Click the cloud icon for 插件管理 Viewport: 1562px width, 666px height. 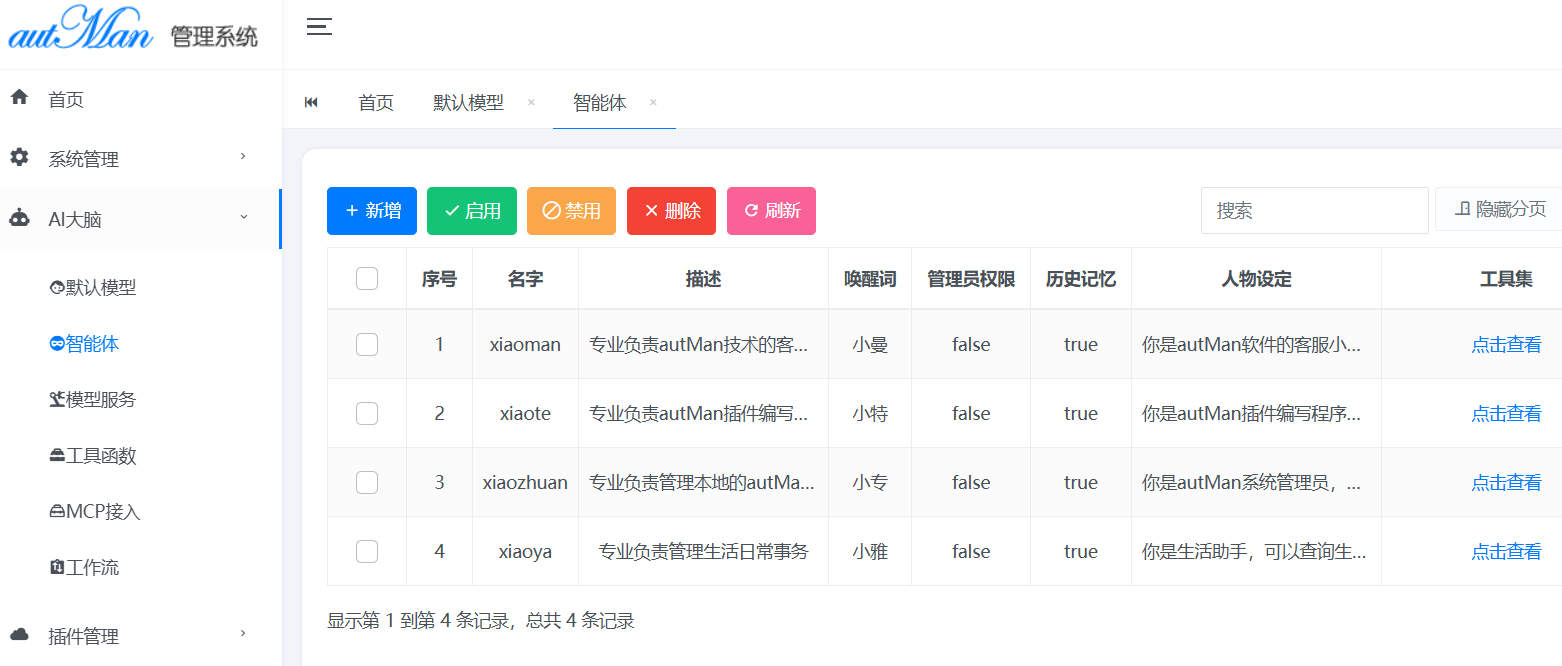(x=19, y=635)
